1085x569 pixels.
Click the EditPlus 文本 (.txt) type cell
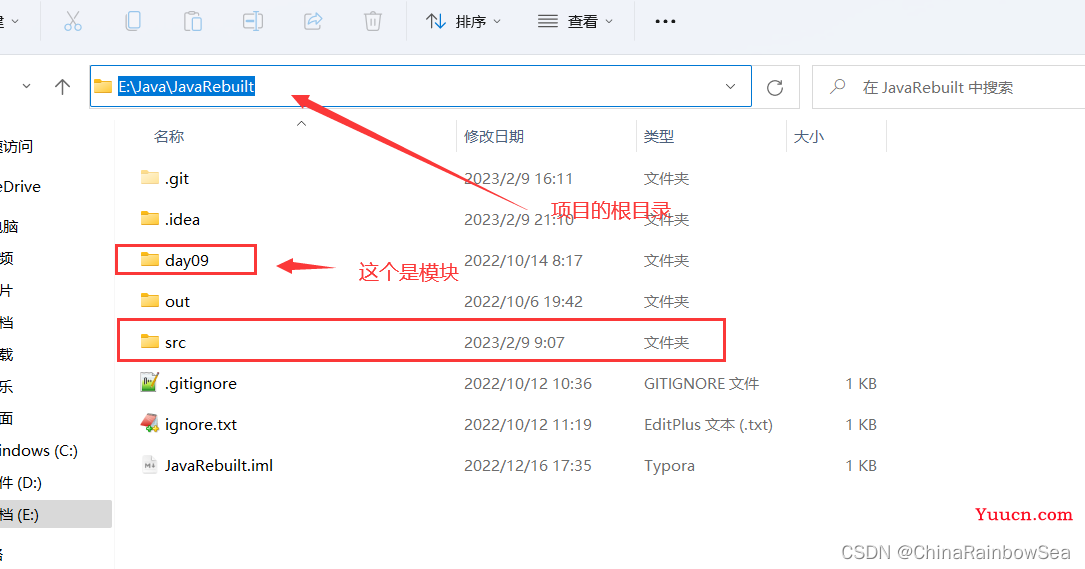tap(709, 424)
